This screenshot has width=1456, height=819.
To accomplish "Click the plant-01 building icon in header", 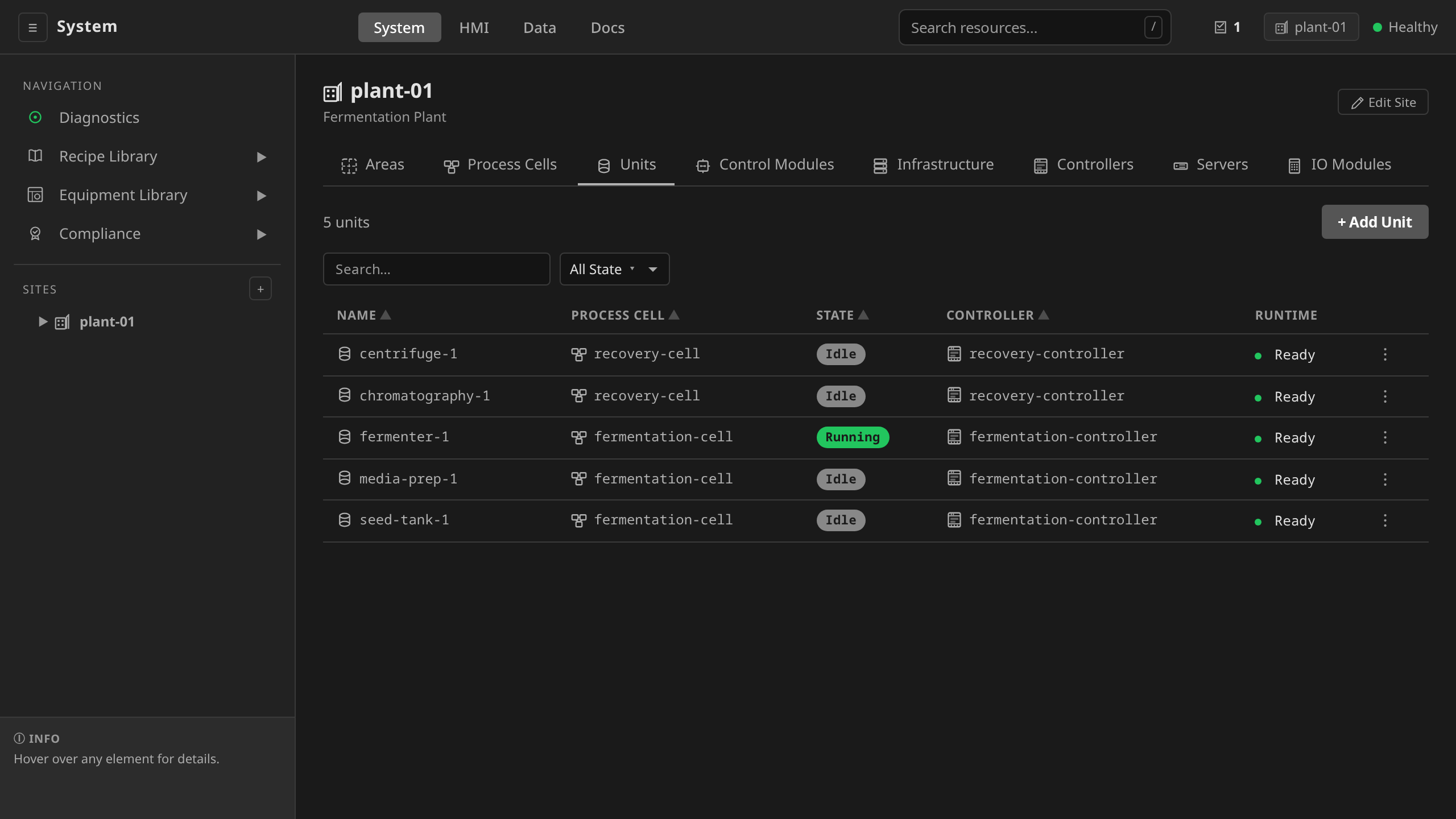I will click(333, 92).
